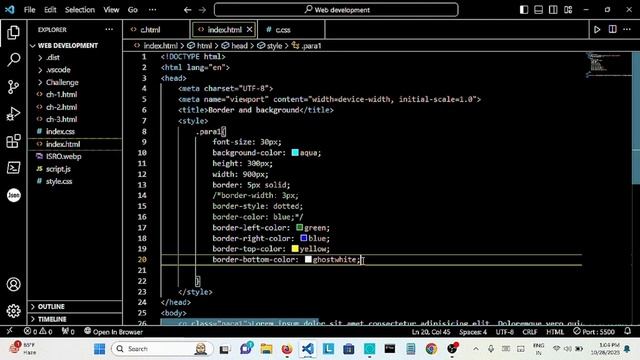
Task: Change encoding via UTF-8 status item
Action: coord(504,332)
